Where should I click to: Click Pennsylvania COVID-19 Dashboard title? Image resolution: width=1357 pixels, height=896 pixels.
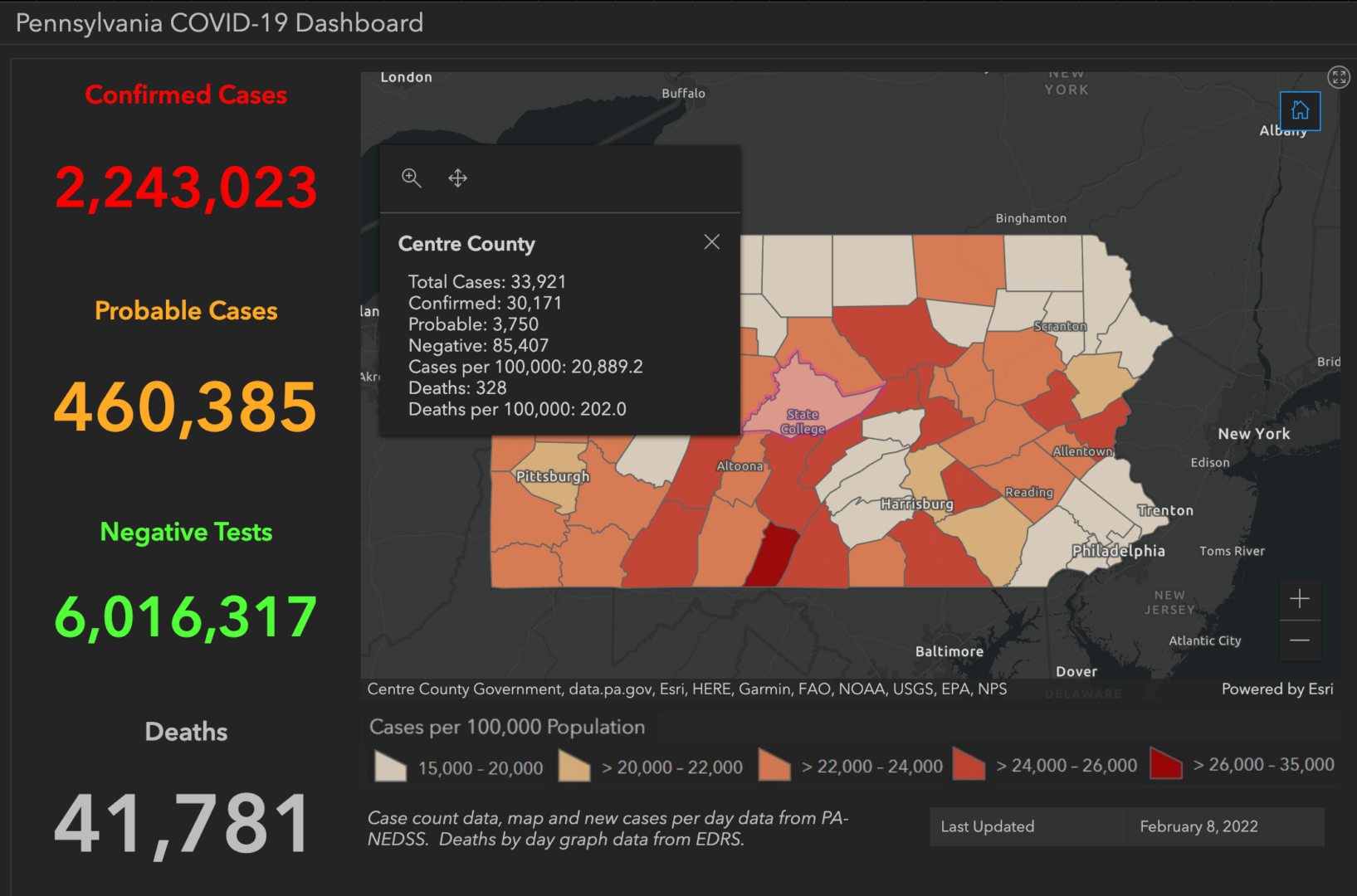[x=219, y=22]
